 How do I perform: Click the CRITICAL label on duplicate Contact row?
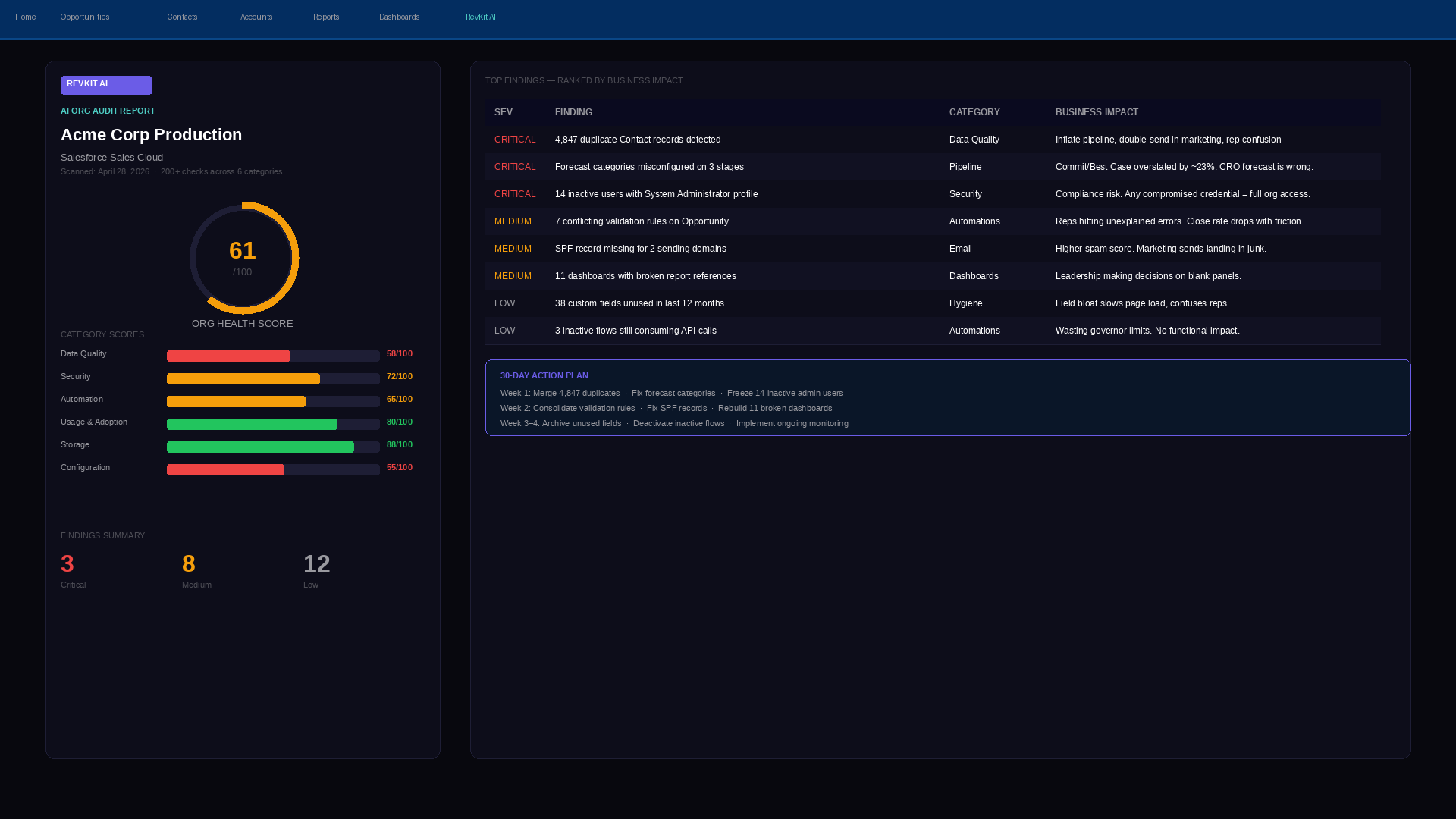(515, 140)
